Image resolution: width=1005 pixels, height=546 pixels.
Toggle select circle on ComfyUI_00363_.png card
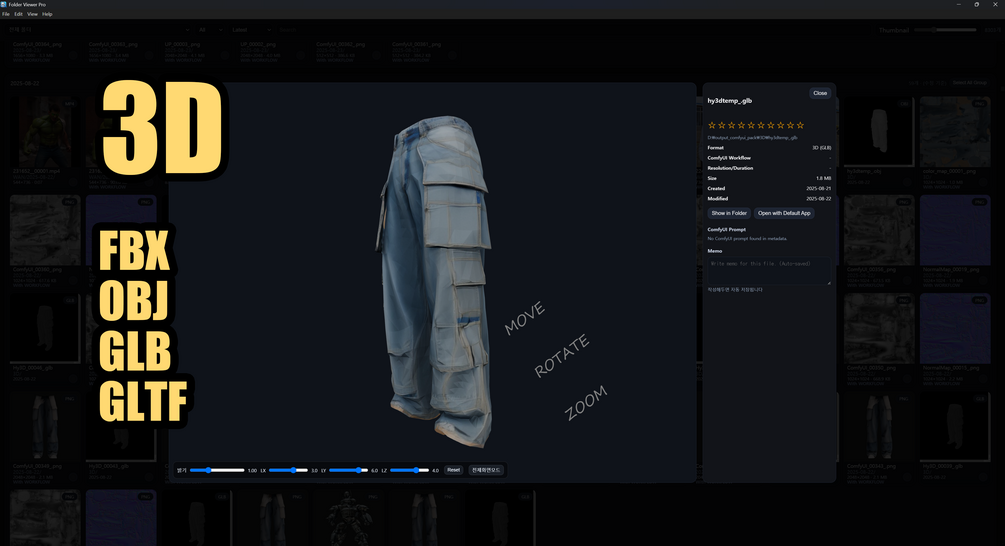148,56
